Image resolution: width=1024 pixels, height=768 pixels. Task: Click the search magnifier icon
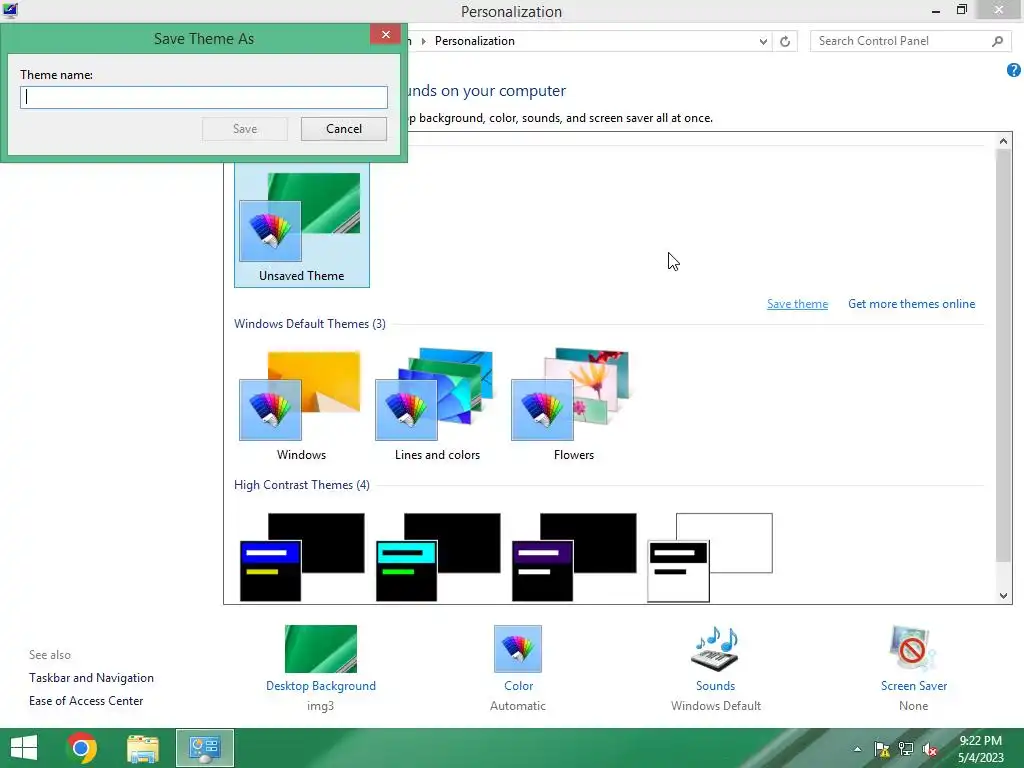pyautogui.click(x=997, y=41)
